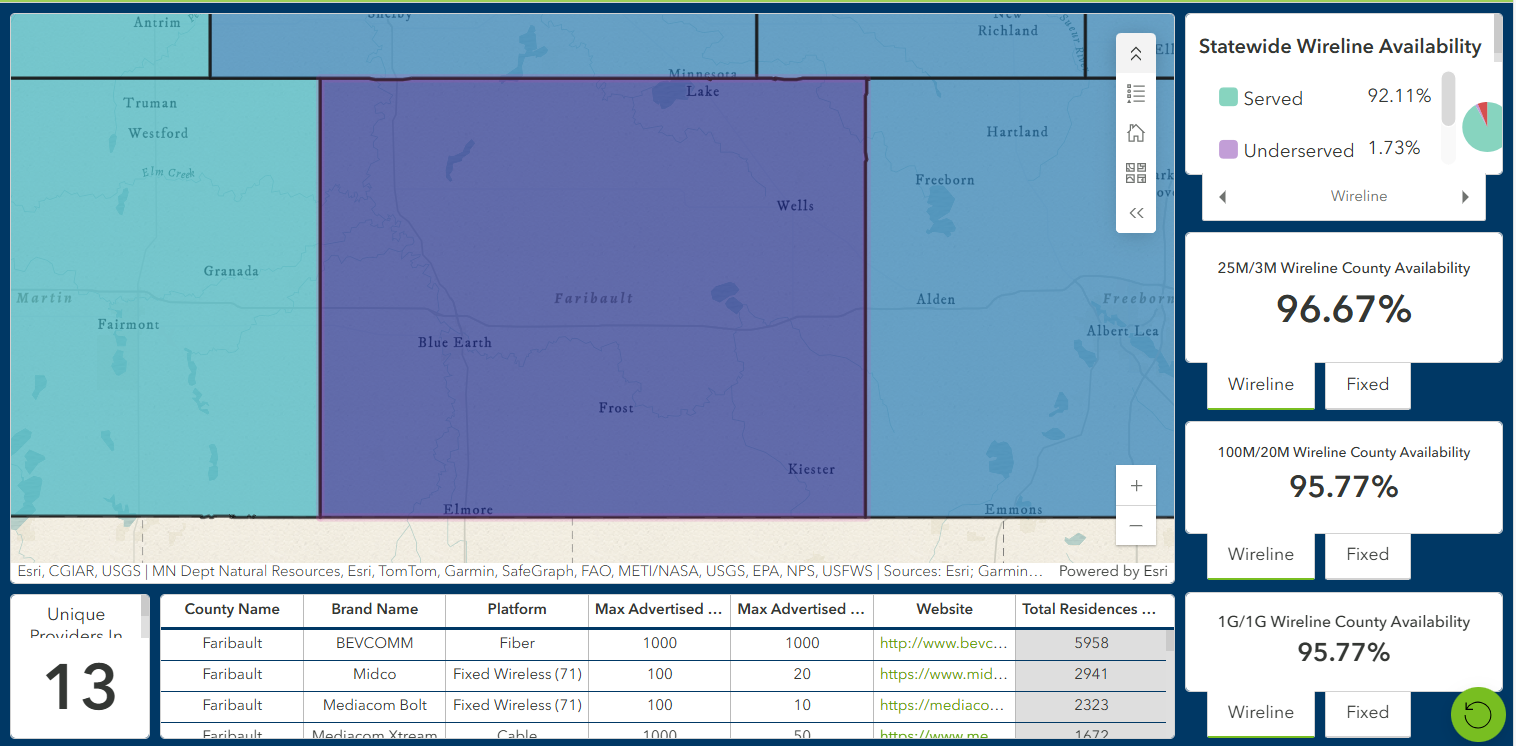The image size is (1516, 746).
Task: Go to previous statewide availability view
Action: (1223, 197)
